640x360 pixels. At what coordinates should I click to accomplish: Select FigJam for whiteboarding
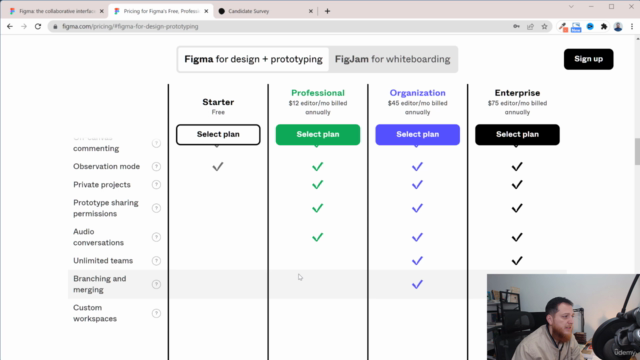pos(393,59)
